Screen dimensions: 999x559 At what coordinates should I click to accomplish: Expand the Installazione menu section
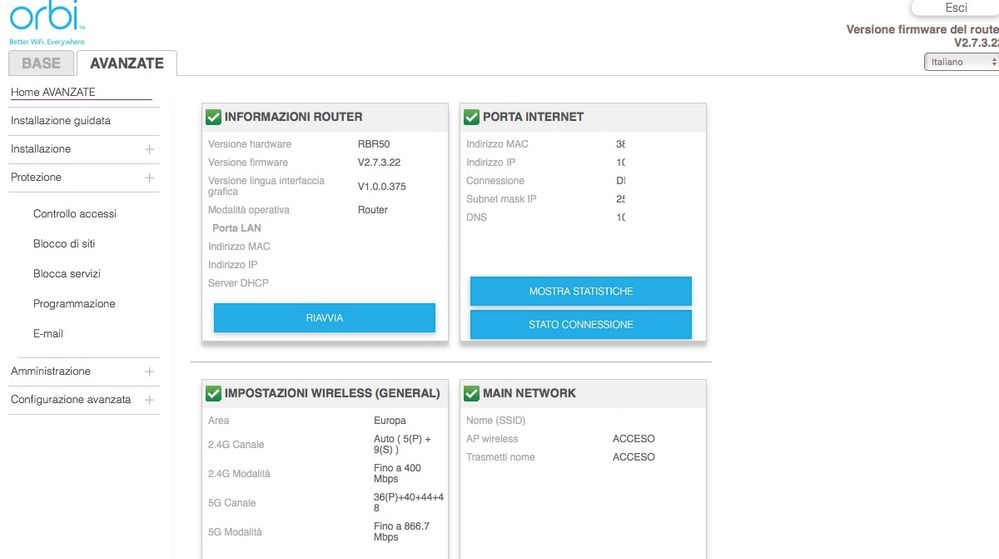[149, 149]
